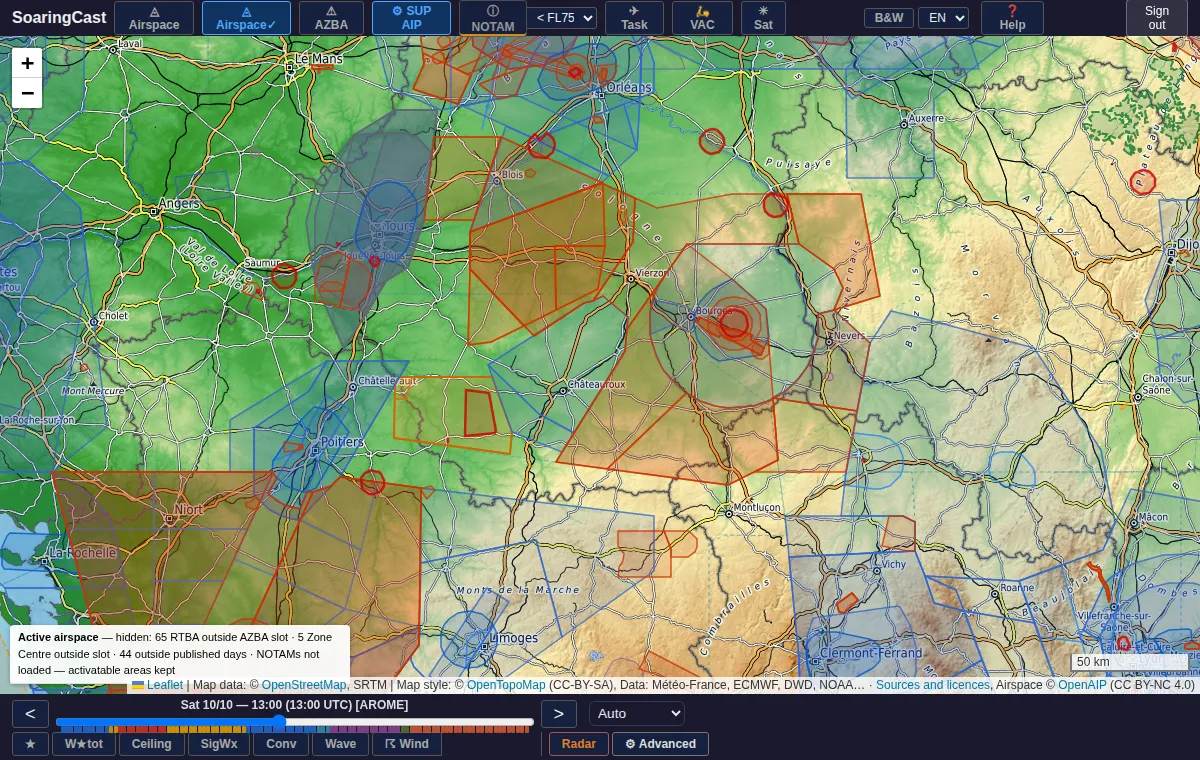Click the Nevers label on map
Screen dimensions: 1200x760
point(849,336)
